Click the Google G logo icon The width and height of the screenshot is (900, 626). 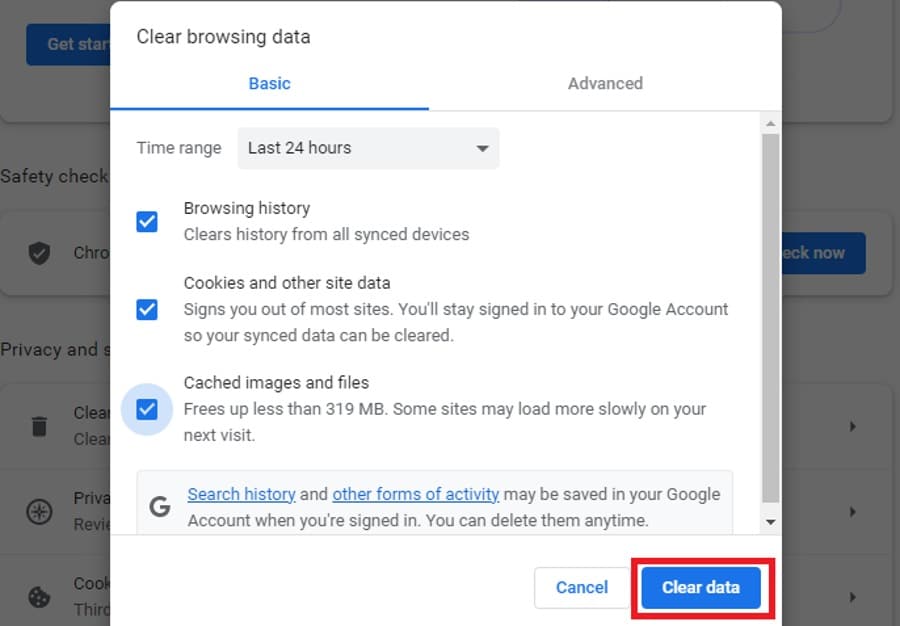tap(160, 506)
